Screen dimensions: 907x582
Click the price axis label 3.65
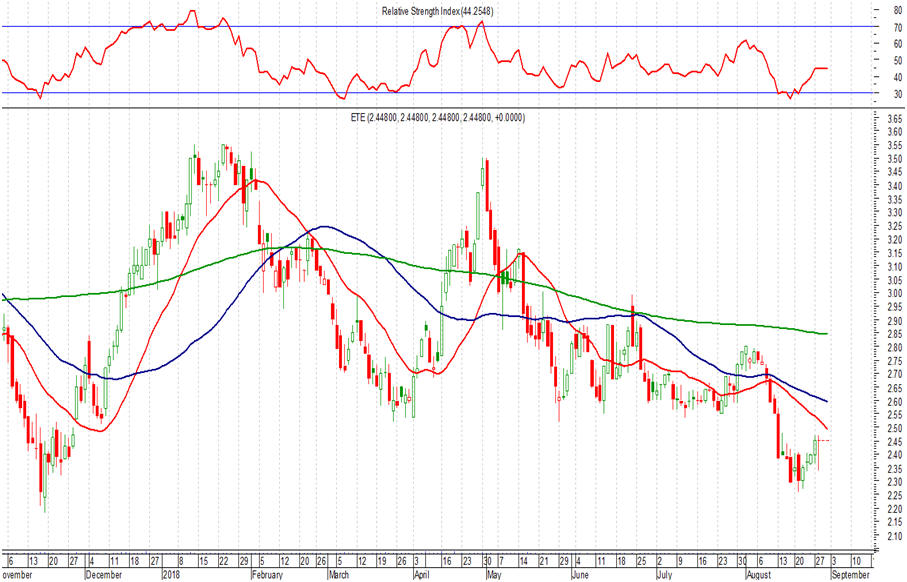point(894,119)
